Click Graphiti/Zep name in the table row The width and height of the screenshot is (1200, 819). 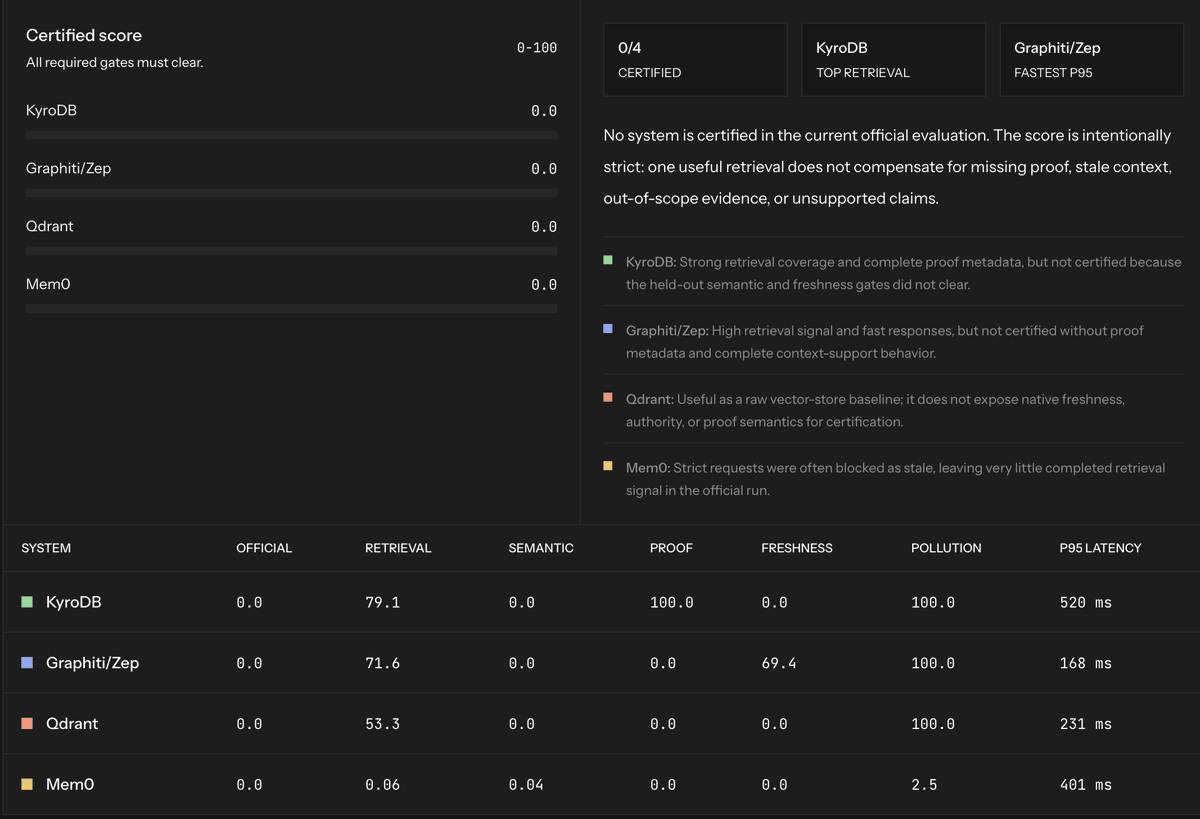tap(92, 663)
